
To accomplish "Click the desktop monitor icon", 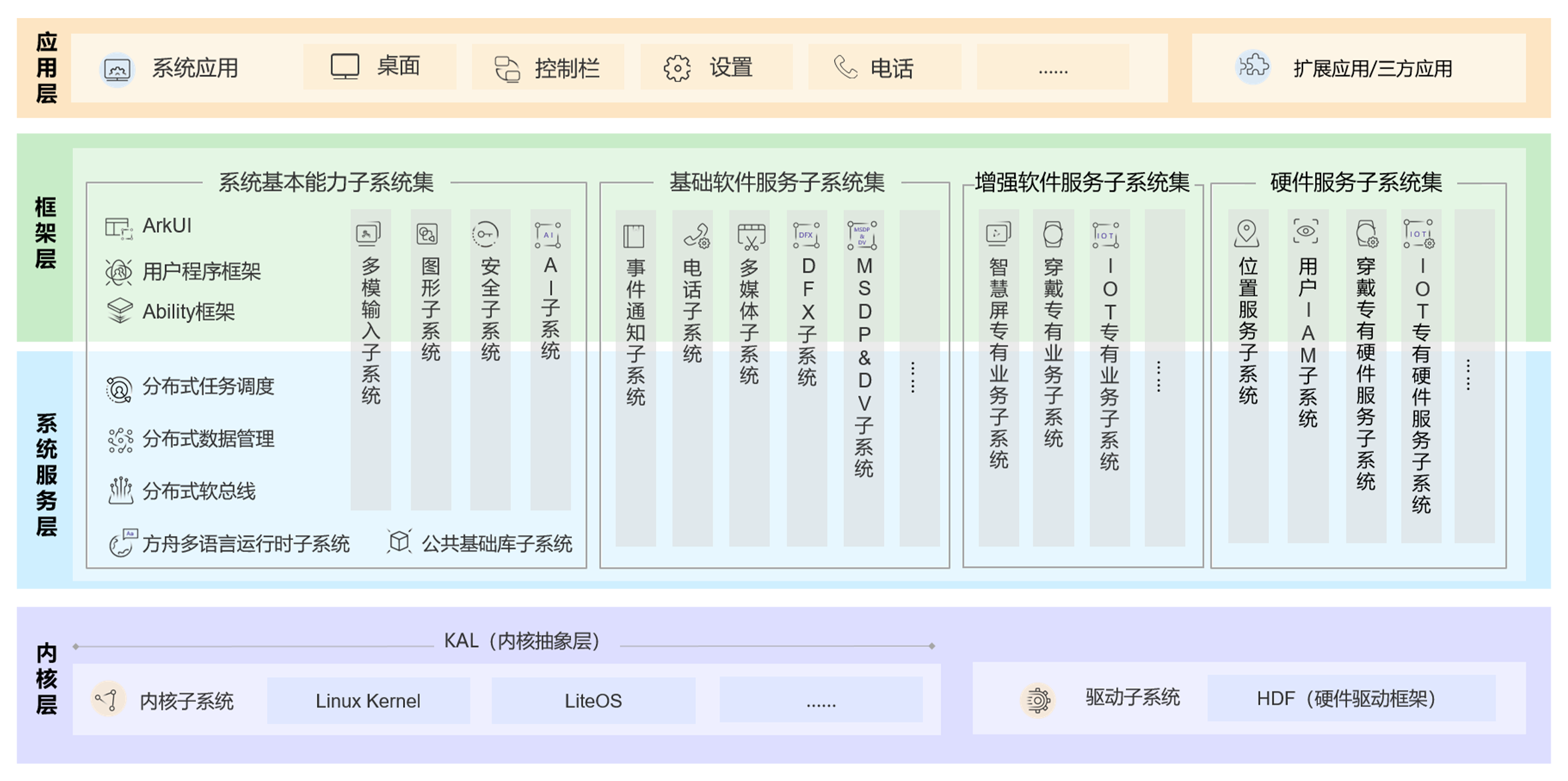I will coord(345,67).
